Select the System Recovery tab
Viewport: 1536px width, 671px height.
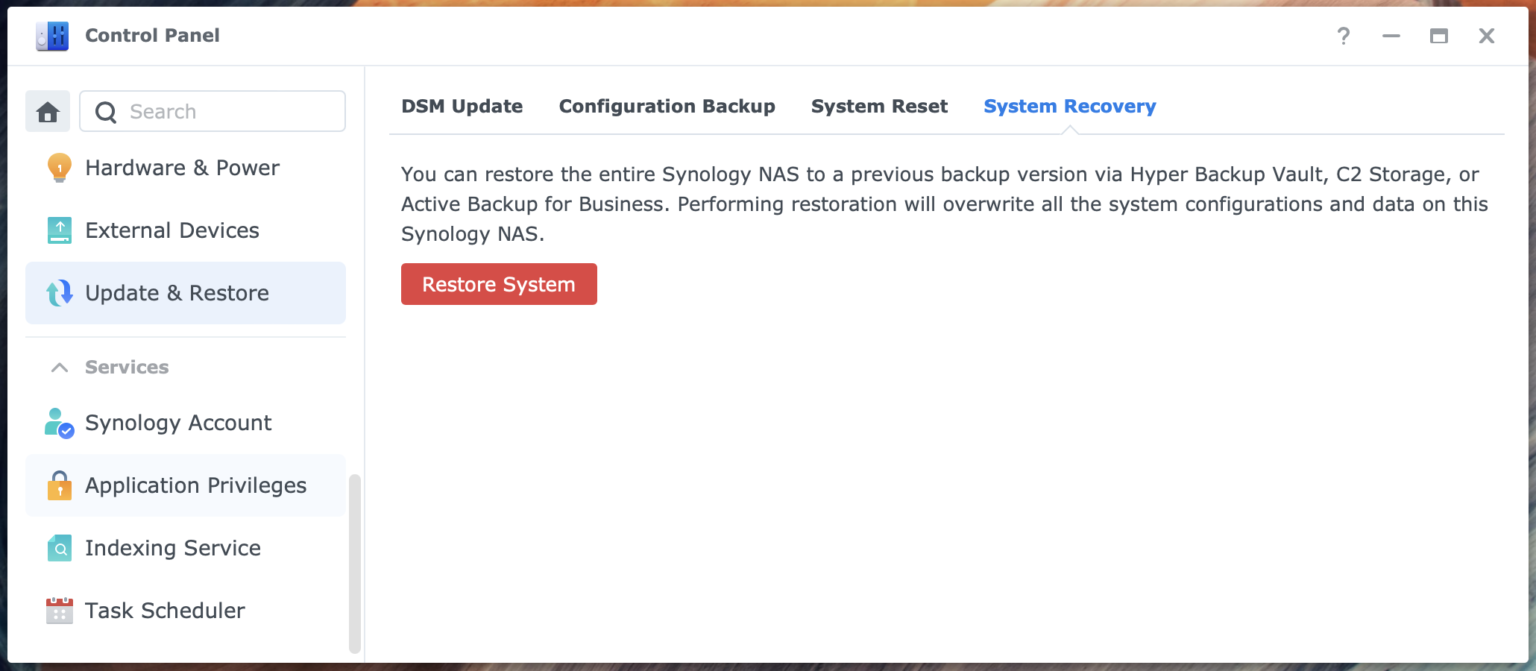point(1069,106)
